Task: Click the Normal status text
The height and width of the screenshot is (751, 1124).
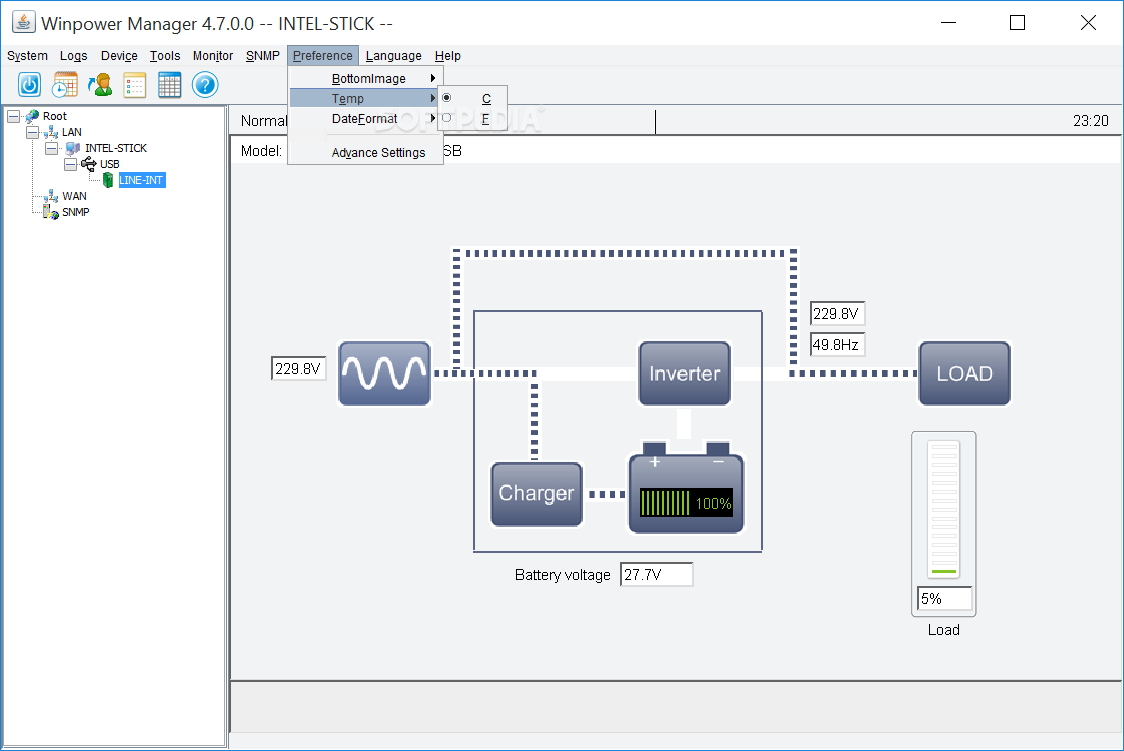Action: pyautogui.click(x=264, y=121)
